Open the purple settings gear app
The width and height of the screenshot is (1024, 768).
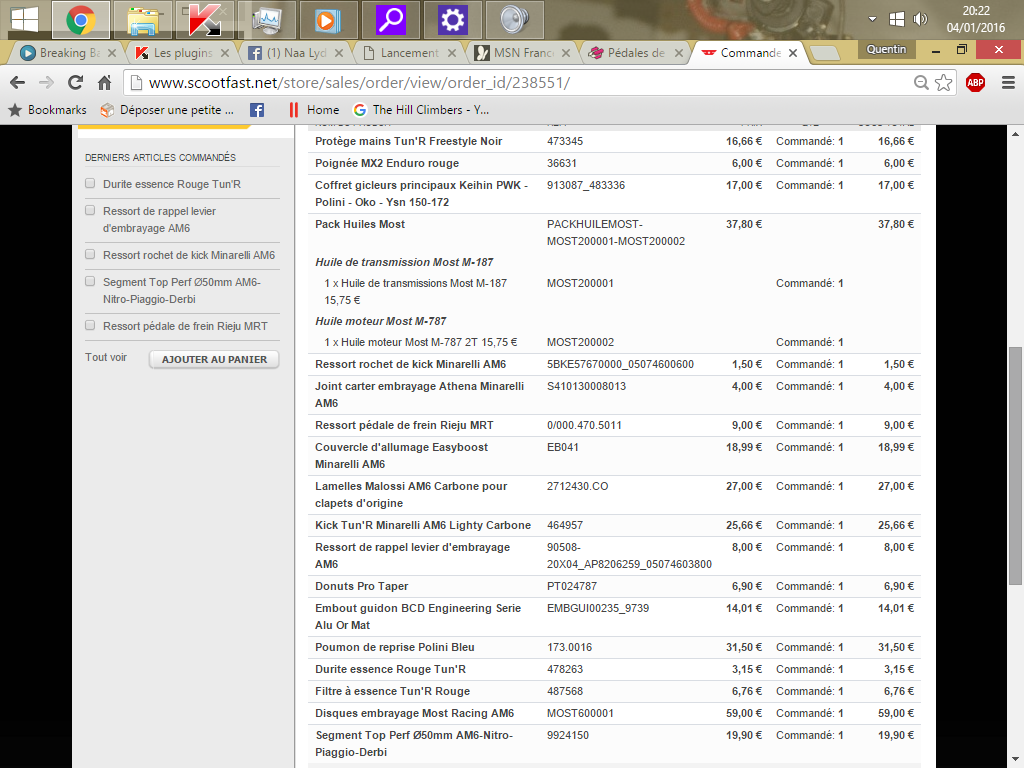[x=452, y=20]
